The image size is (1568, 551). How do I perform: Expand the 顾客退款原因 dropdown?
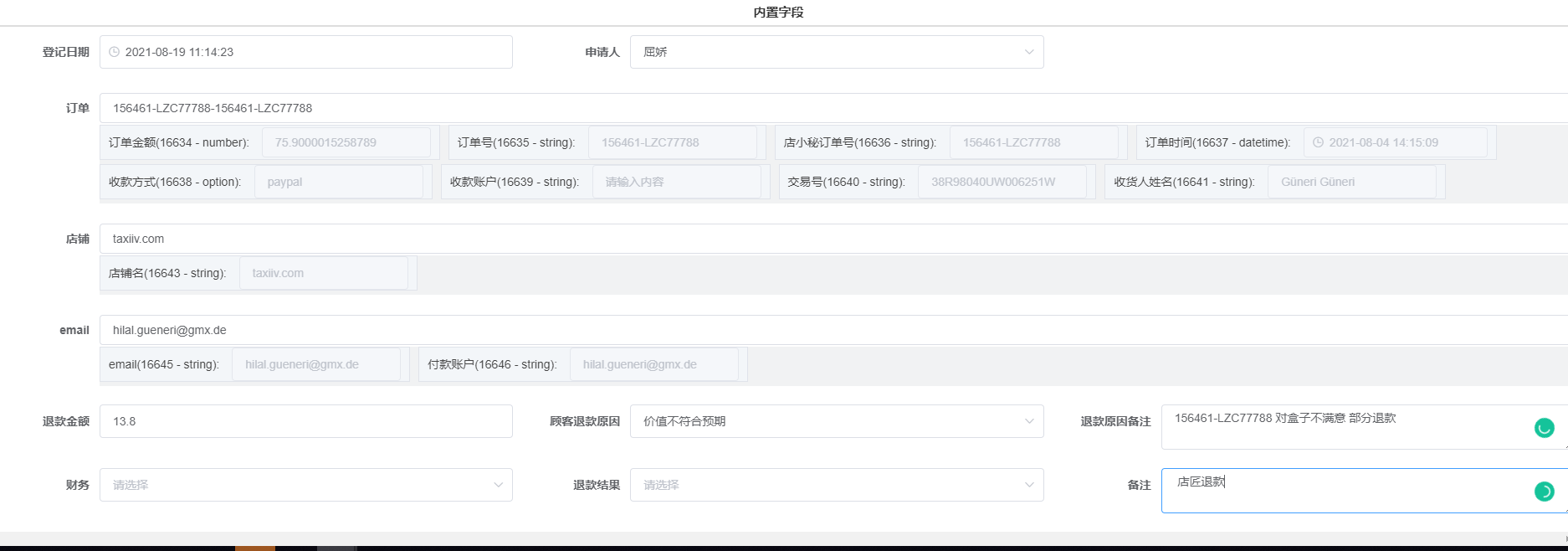(x=836, y=421)
